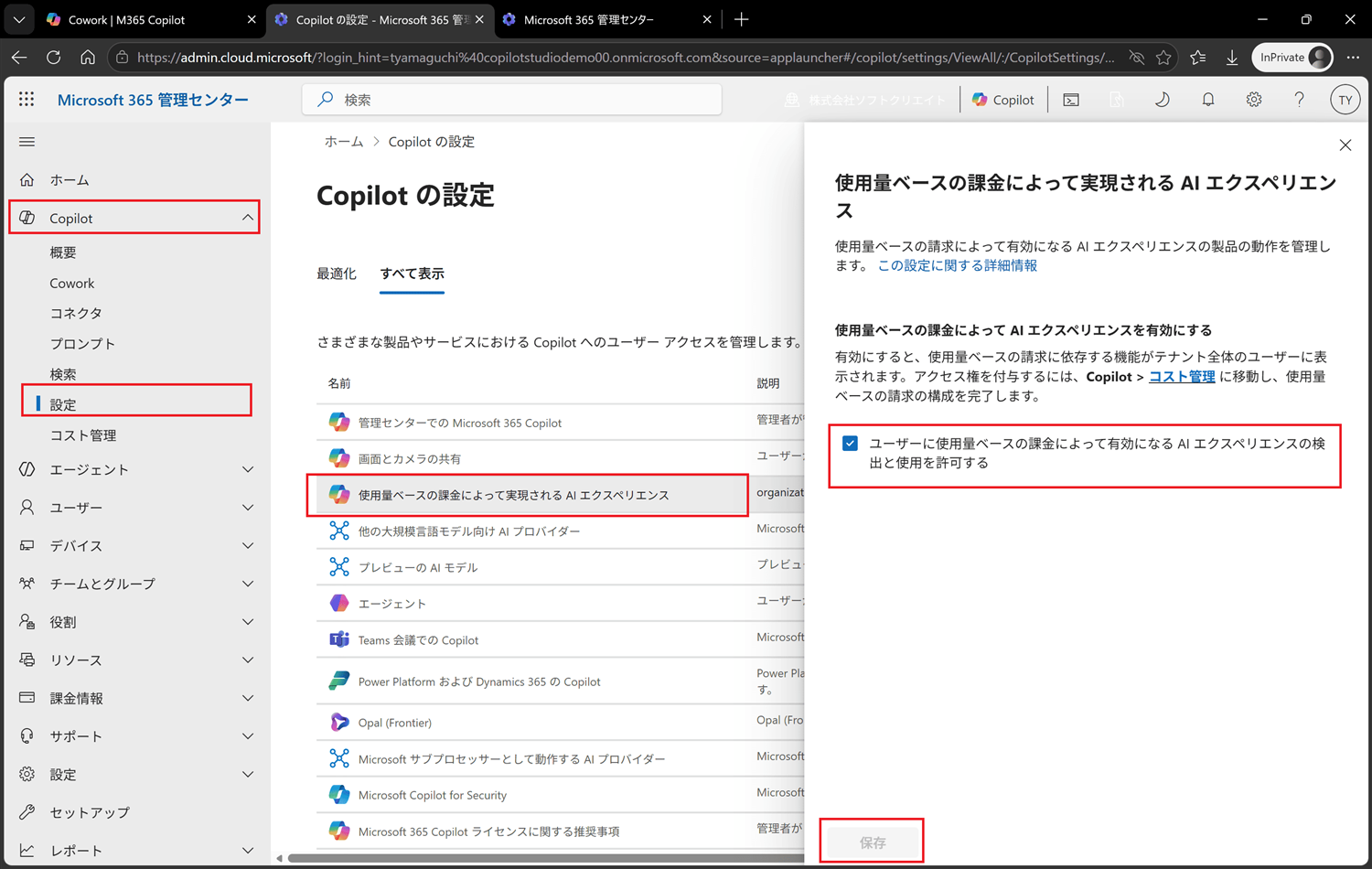Open Cloud Shell terminal icon in header

(1071, 100)
